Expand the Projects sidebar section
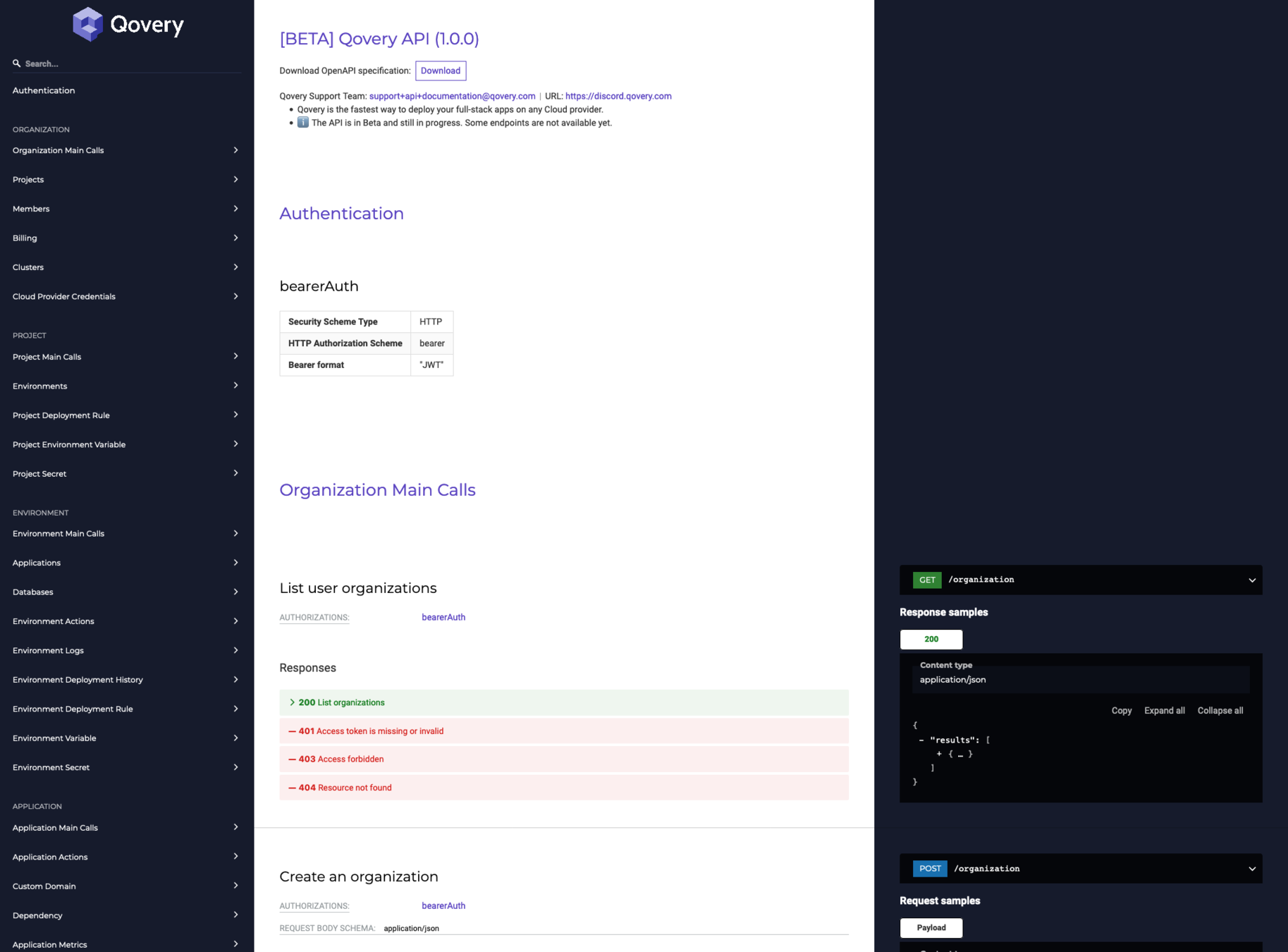Viewport: 1288px width, 952px height. (127, 180)
